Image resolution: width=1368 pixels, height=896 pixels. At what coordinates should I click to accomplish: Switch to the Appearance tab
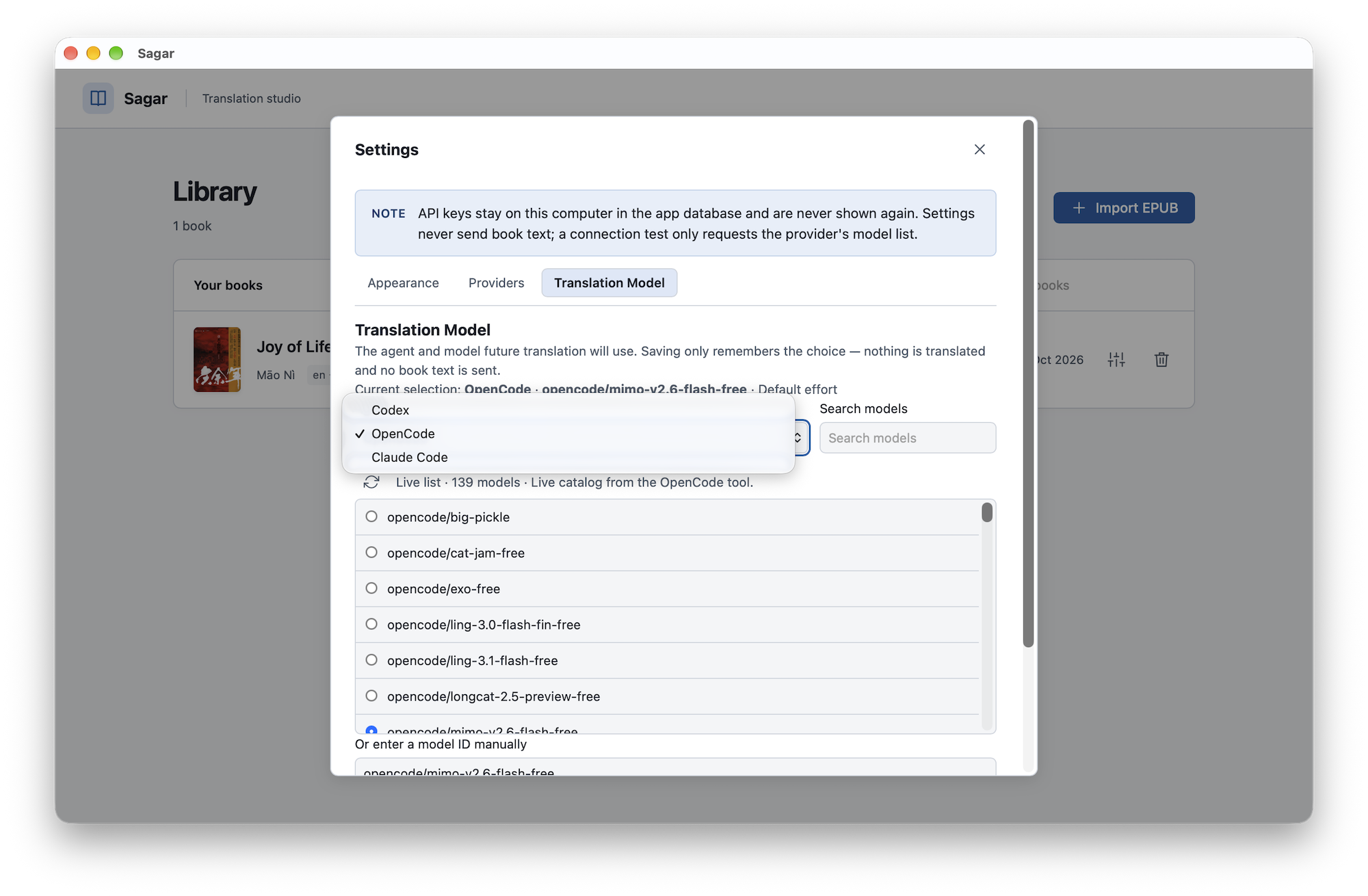point(403,282)
